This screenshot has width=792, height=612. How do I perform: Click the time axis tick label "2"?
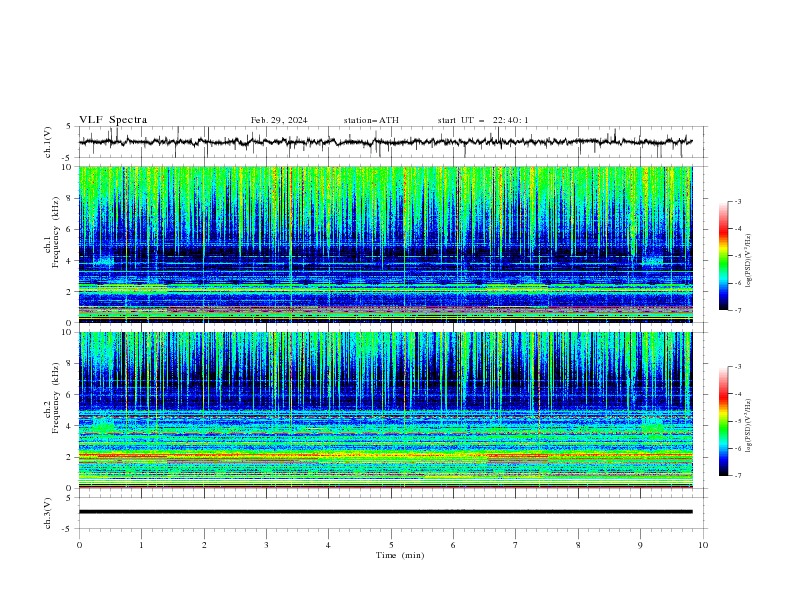coord(204,545)
